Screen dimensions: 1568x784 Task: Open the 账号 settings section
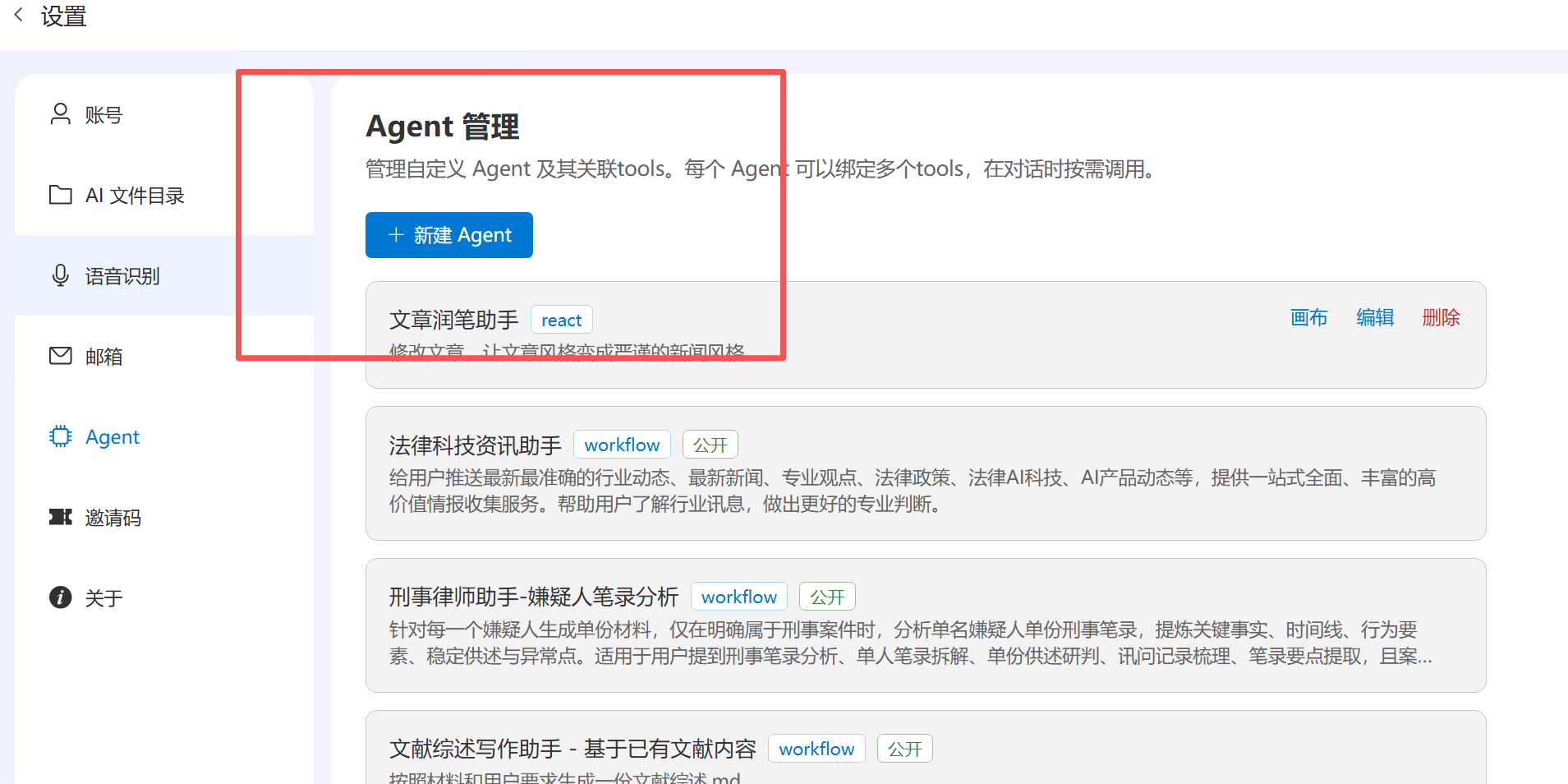point(103,115)
